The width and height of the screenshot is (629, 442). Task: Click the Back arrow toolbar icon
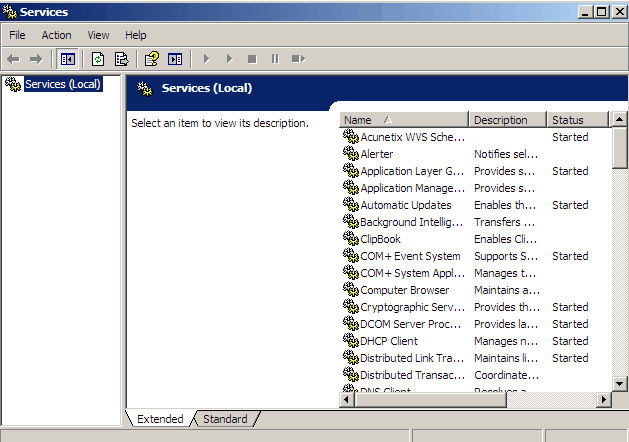point(13,59)
